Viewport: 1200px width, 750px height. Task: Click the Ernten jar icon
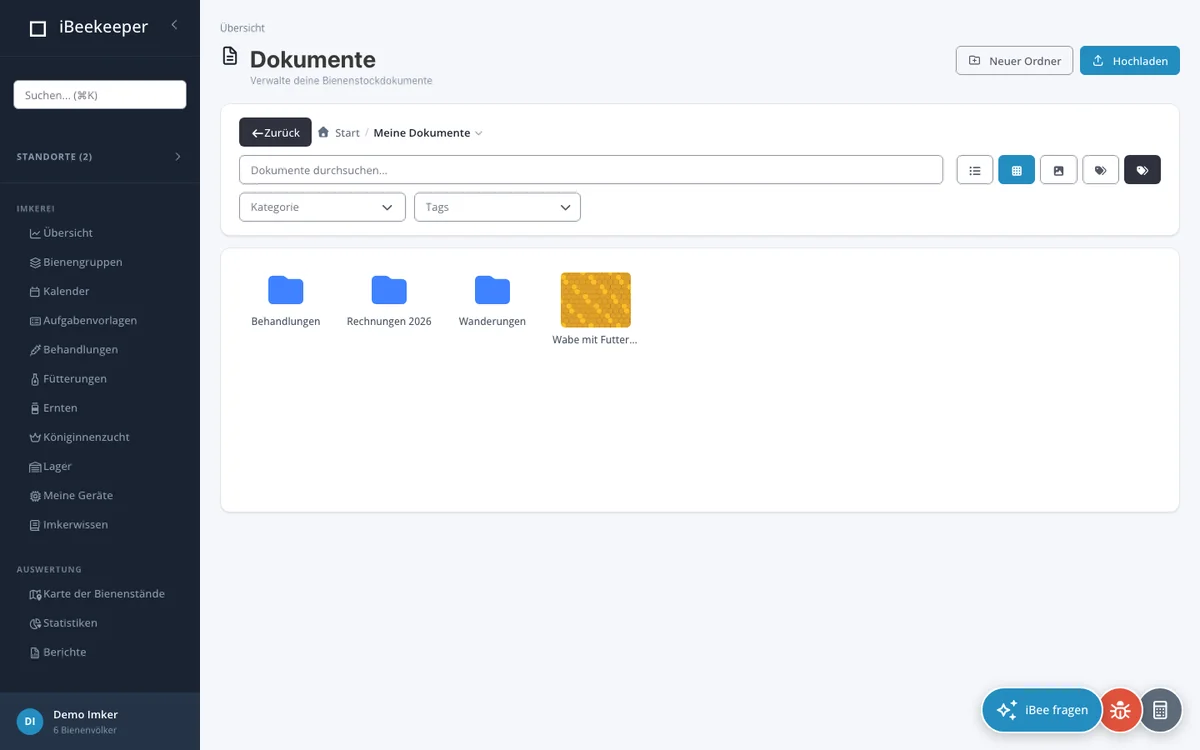(x=35, y=409)
